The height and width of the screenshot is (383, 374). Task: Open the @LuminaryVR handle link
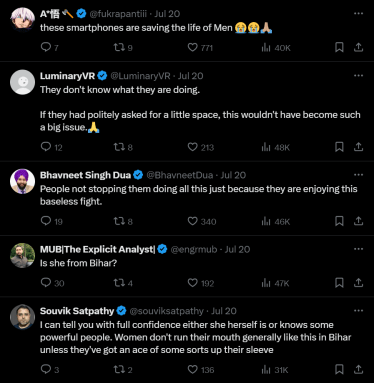140,76
